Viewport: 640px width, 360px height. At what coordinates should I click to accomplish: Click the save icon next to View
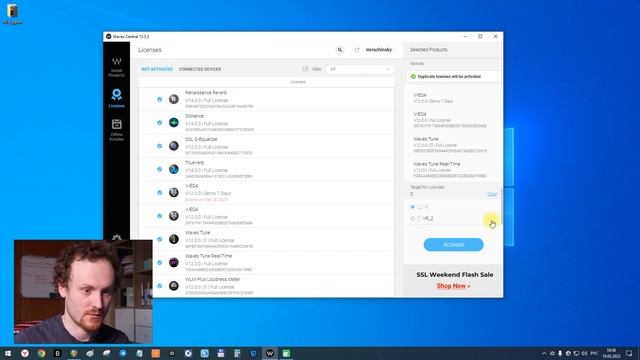(x=305, y=69)
